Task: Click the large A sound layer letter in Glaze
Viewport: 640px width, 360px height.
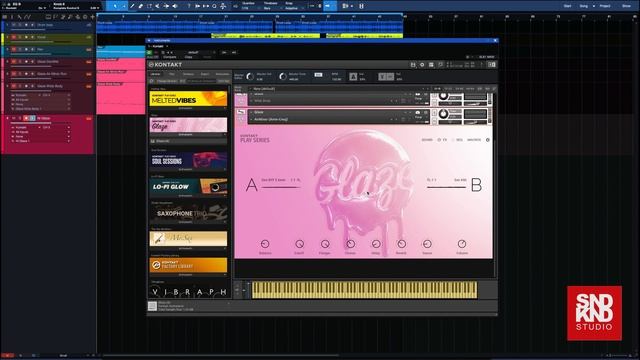Action: (x=252, y=185)
